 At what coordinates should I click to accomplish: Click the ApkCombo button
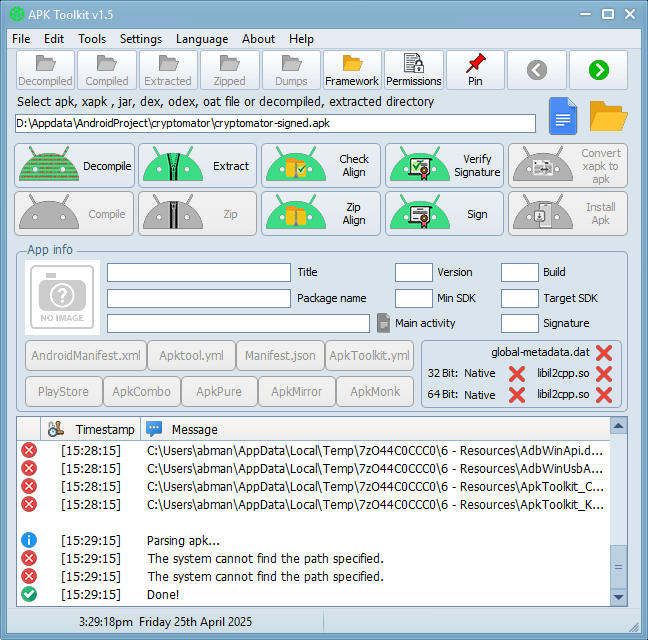(x=142, y=392)
